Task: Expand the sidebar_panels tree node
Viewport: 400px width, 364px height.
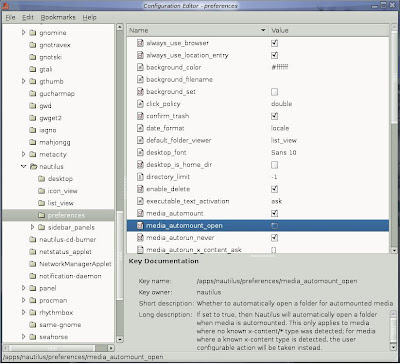Action: coord(32,227)
